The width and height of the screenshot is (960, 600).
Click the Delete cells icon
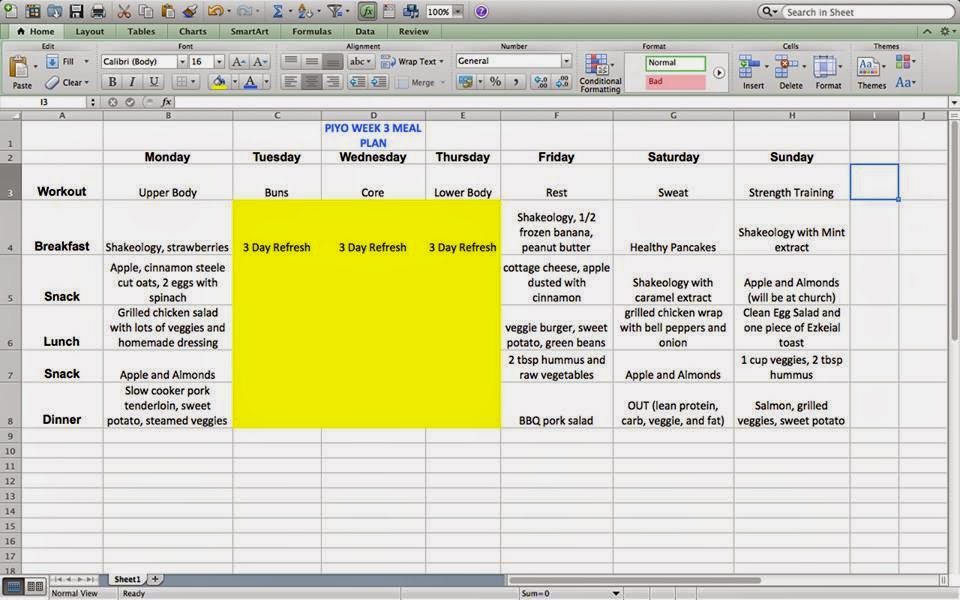[x=787, y=66]
